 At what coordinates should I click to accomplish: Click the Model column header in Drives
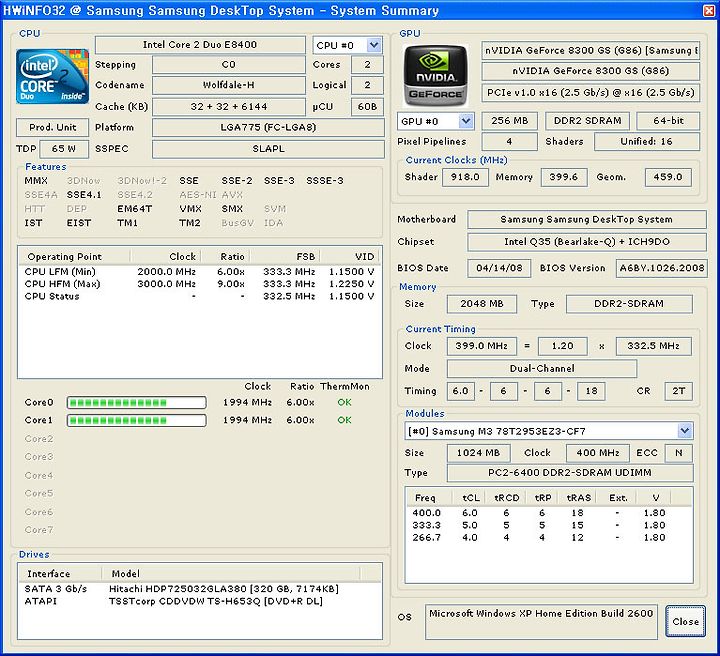[231, 573]
